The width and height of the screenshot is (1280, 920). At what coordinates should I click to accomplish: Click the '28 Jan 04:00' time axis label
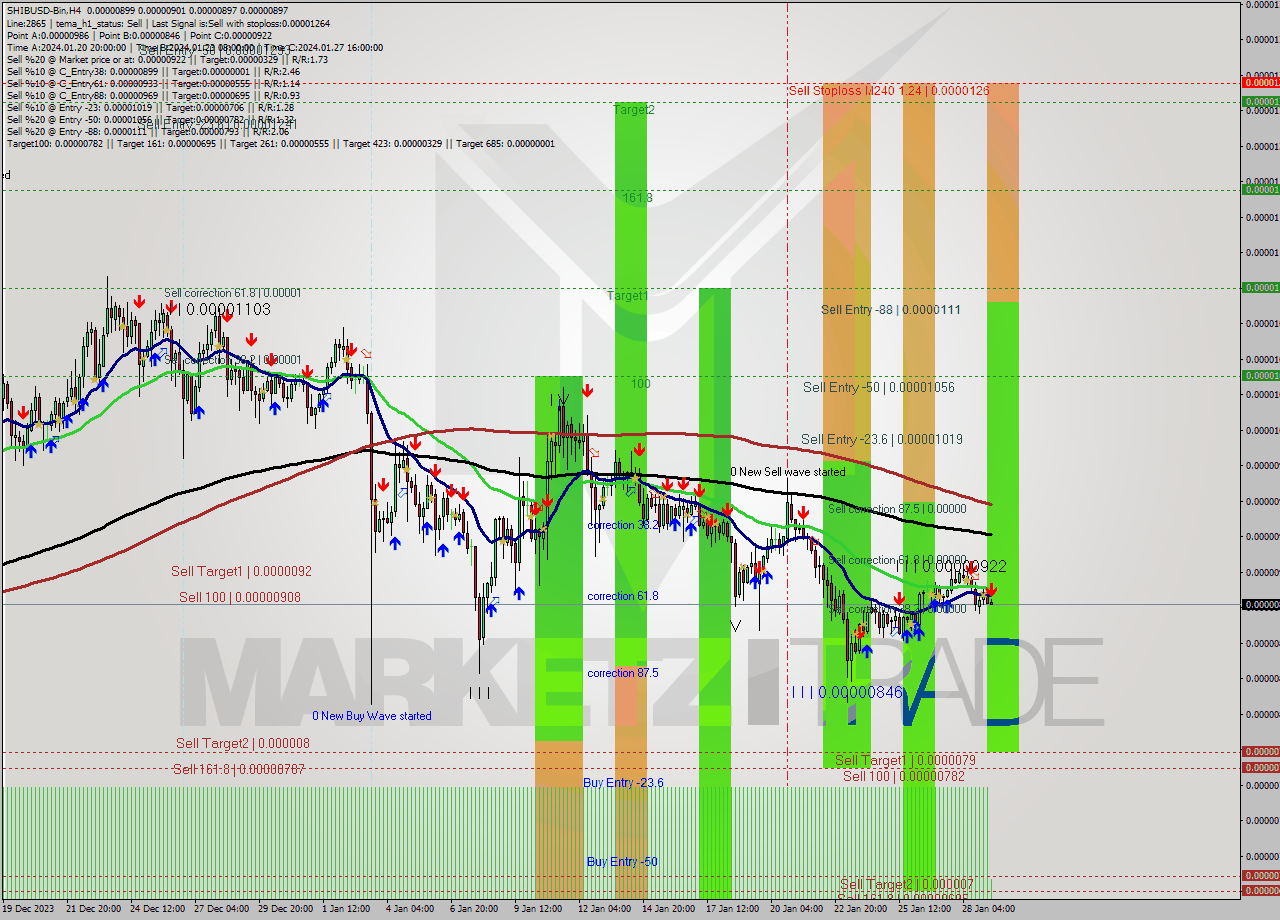point(988,909)
